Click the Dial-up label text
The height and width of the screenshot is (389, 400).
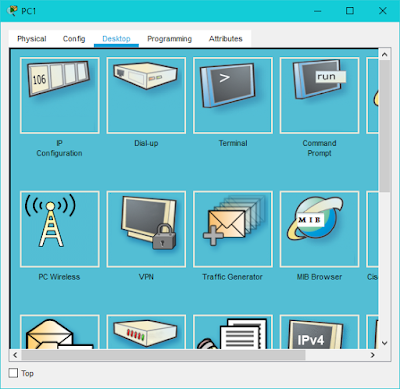click(x=146, y=143)
